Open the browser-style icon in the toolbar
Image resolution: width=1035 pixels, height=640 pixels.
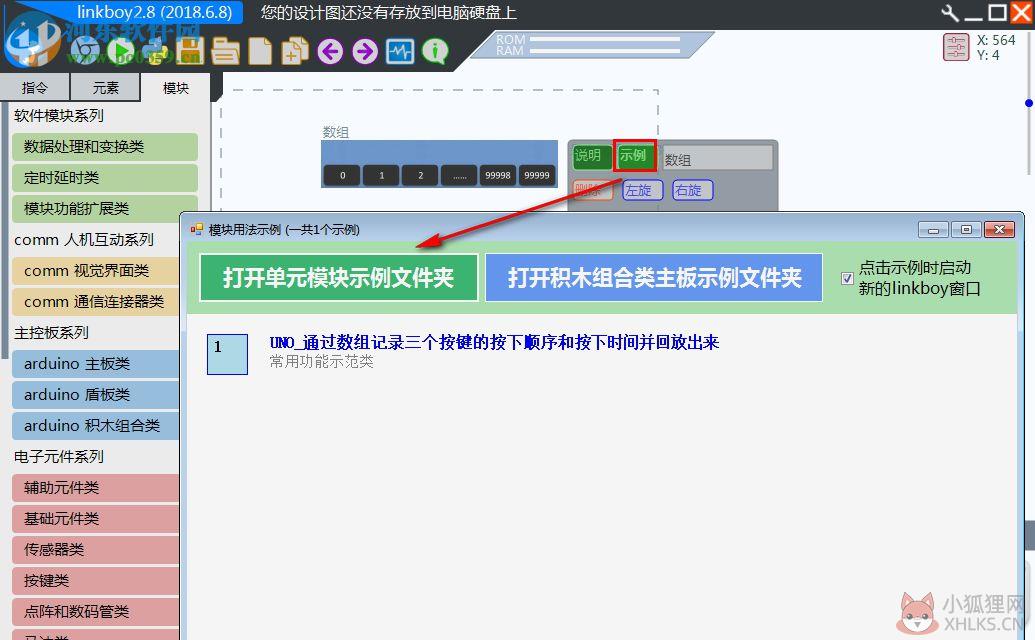click(x=86, y=51)
